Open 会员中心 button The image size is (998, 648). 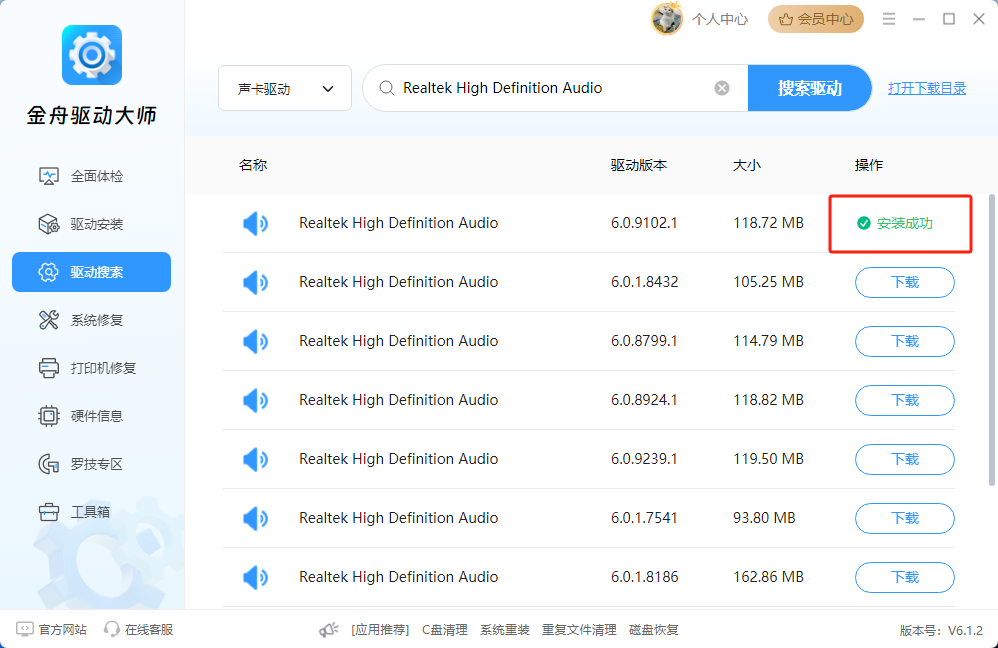(816, 19)
